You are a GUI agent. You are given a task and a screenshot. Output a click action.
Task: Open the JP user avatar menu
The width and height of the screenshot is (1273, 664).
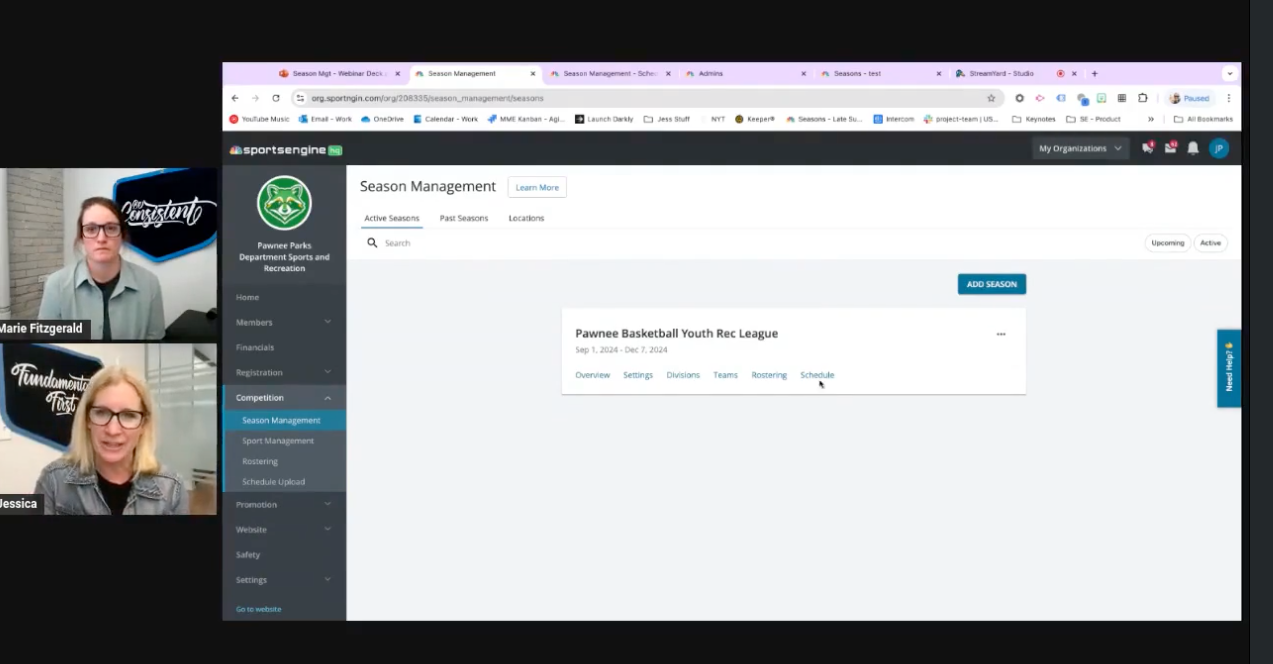1218,148
